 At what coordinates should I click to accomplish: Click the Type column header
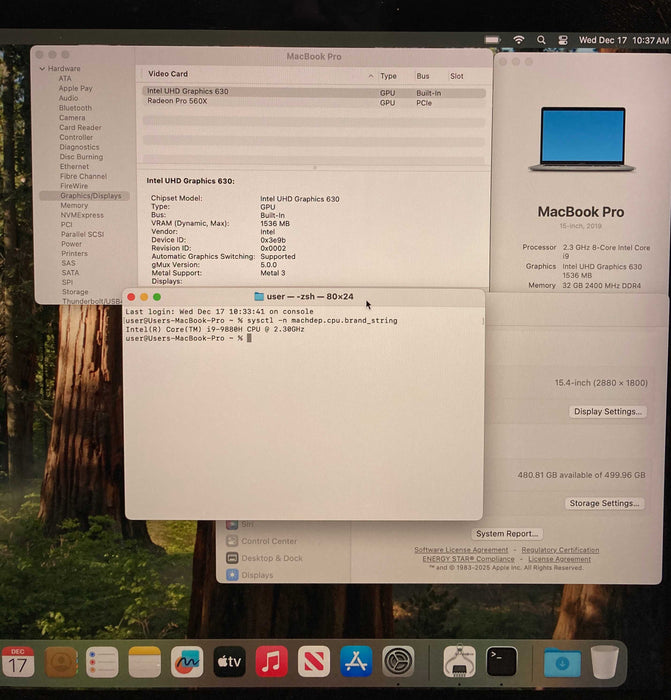388,76
